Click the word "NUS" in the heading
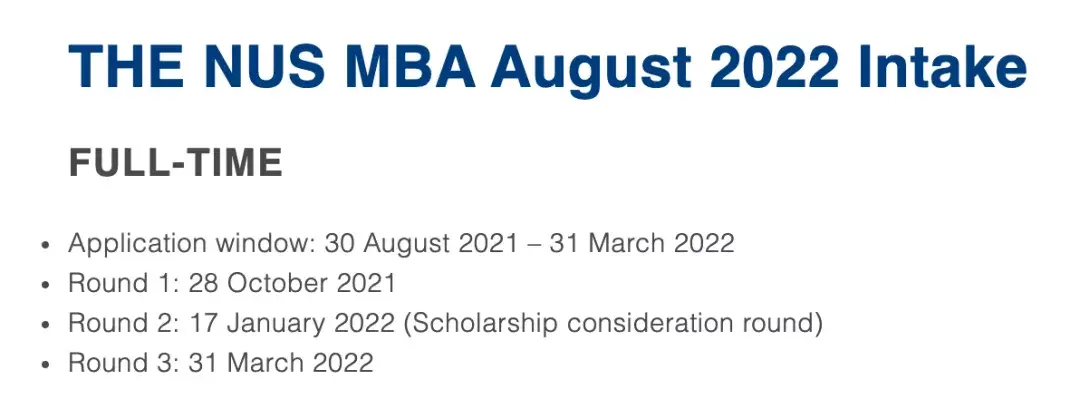The width and height of the screenshot is (1080, 399). click(264, 65)
